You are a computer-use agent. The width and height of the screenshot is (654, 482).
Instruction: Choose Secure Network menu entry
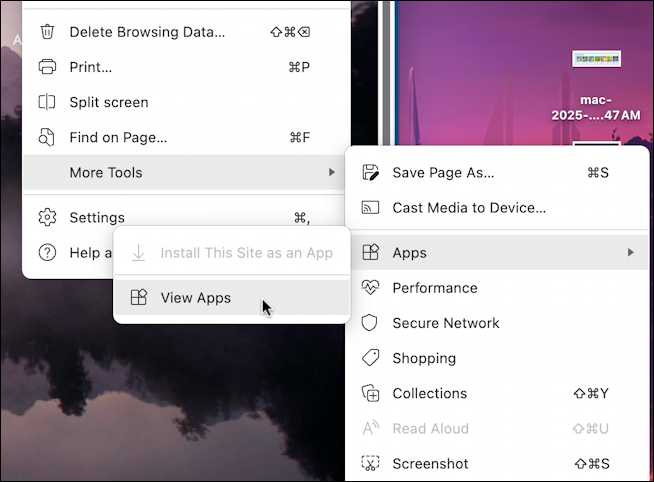(x=497, y=323)
